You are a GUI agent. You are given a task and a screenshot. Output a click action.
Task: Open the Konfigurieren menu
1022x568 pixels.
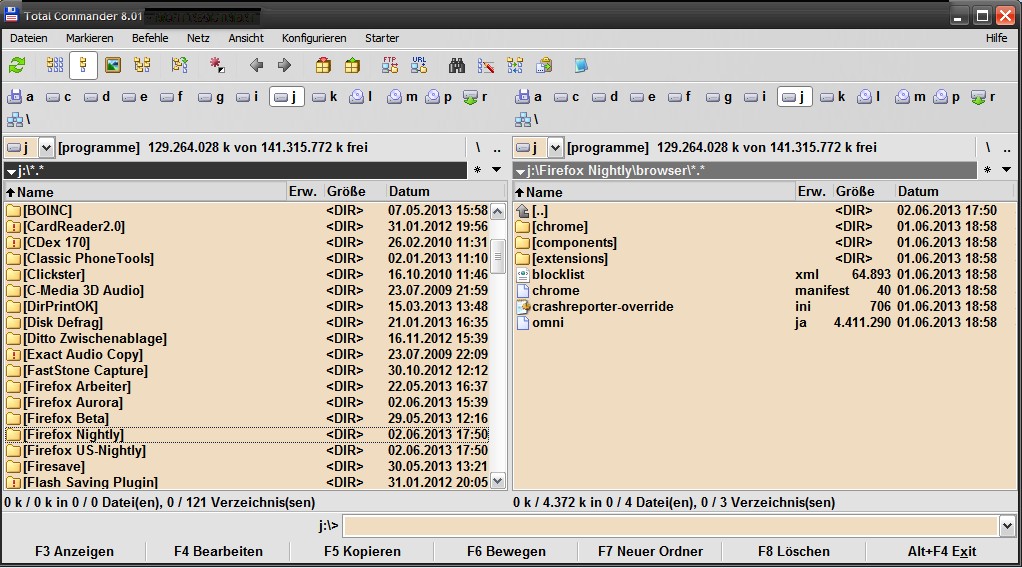(x=313, y=38)
